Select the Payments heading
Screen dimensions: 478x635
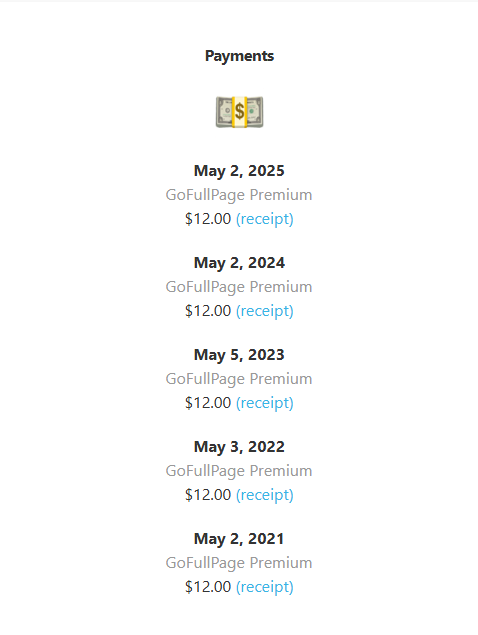(x=239, y=56)
